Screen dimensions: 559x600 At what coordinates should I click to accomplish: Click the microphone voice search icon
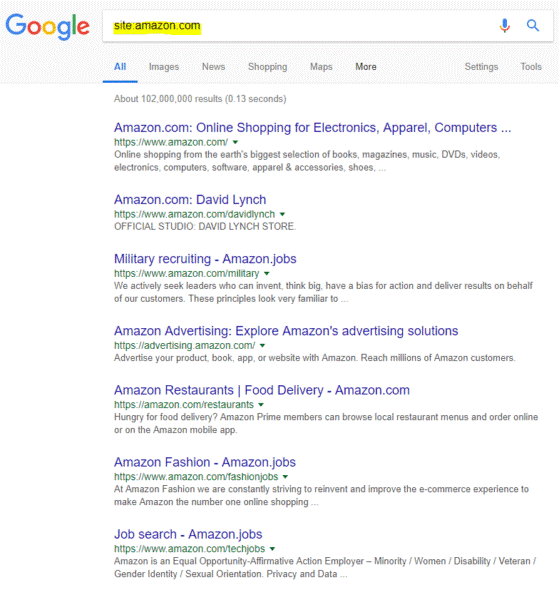(505, 26)
